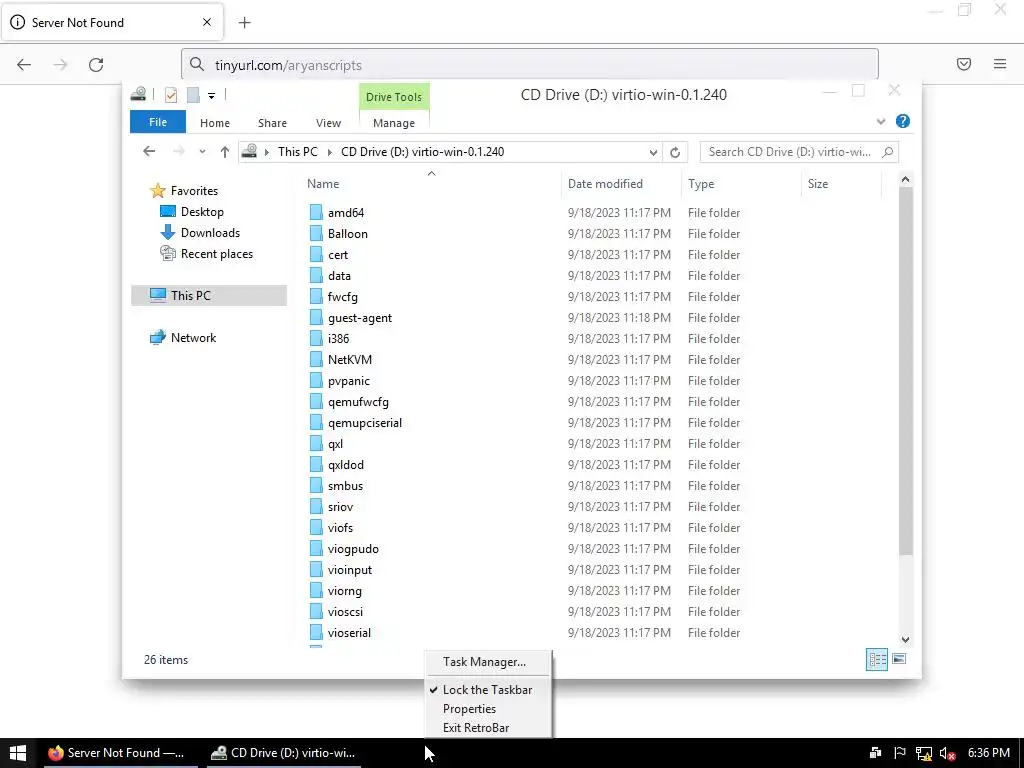Close the Server Not Found tab

207,22
